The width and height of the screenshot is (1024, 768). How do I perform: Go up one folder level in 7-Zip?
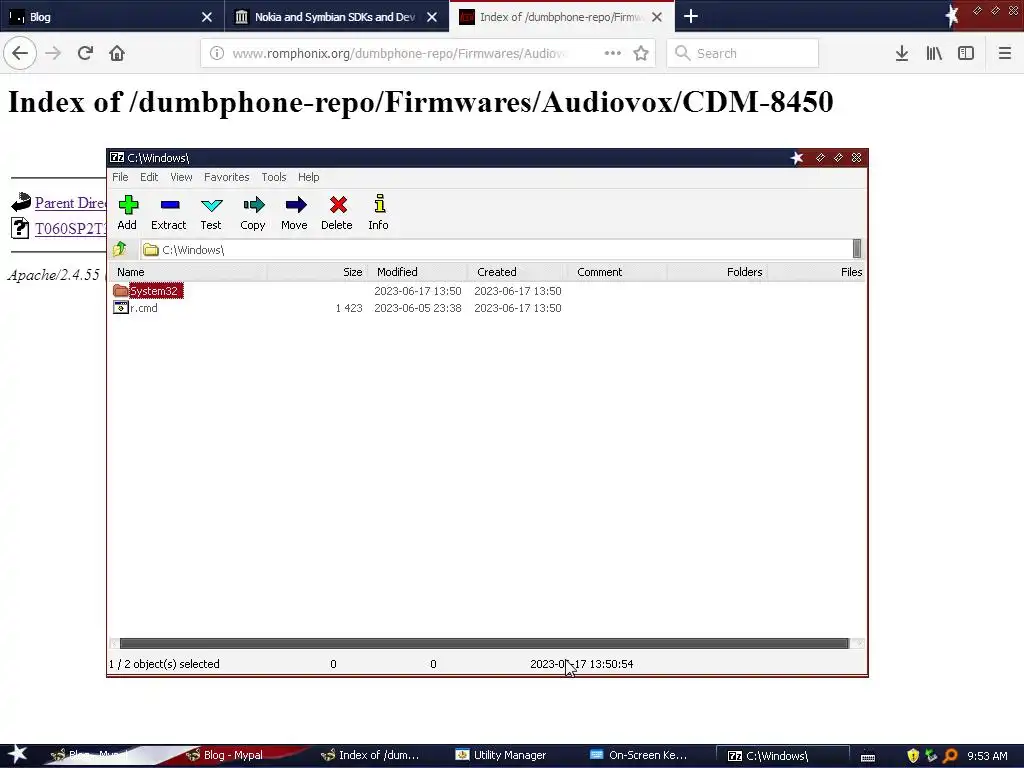[x=120, y=249]
